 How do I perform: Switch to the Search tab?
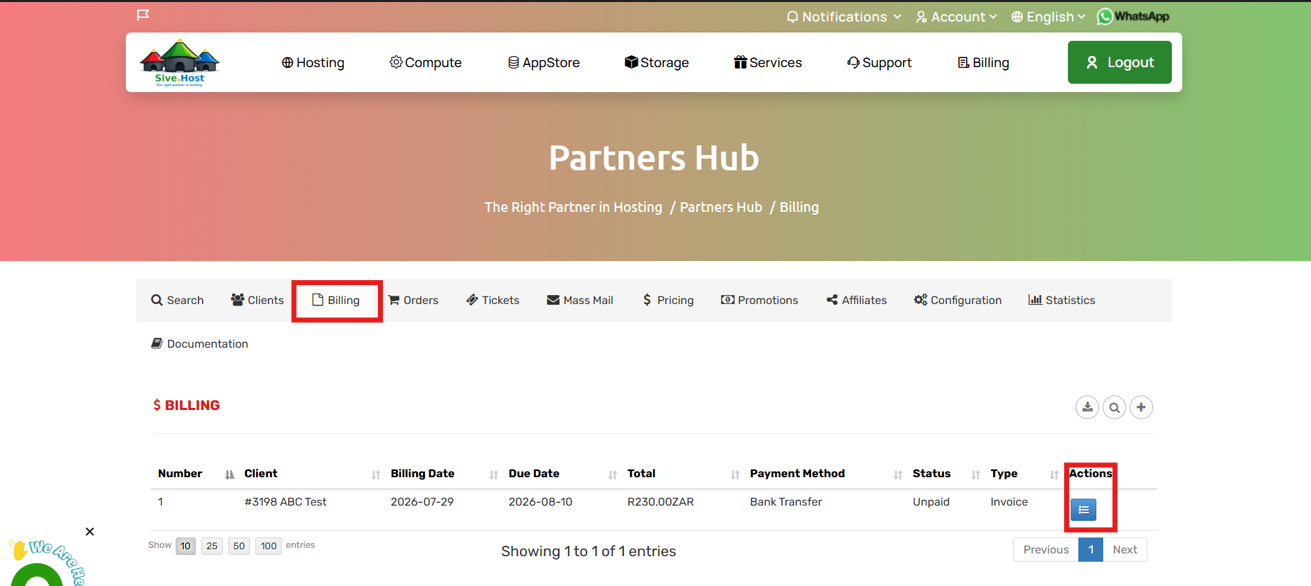coord(178,300)
